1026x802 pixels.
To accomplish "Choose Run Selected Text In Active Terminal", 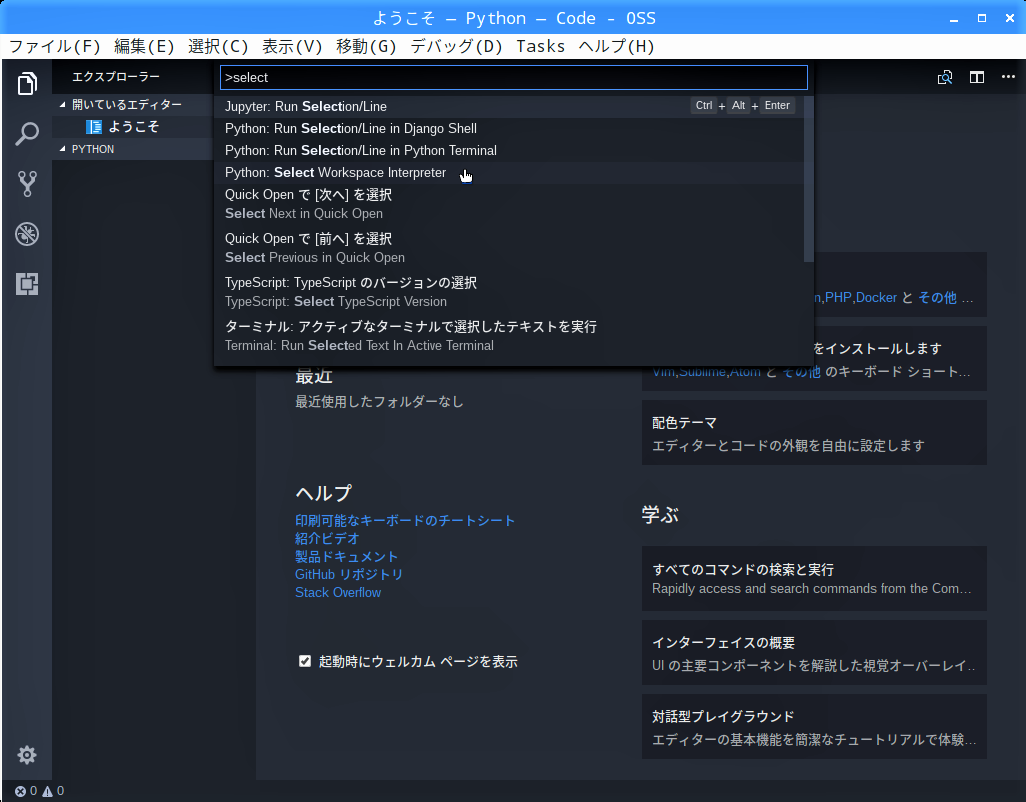I will [509, 336].
